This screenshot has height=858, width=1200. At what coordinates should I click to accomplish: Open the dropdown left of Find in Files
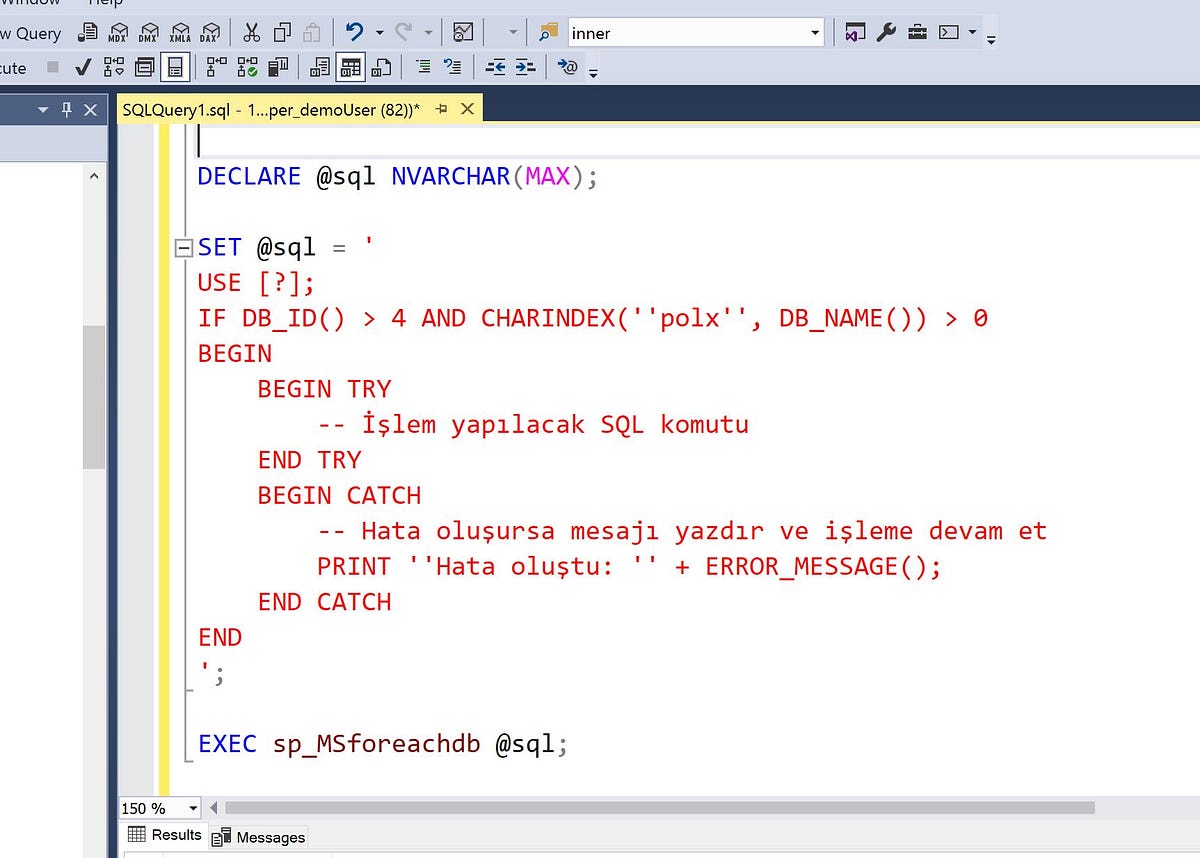tap(513, 34)
